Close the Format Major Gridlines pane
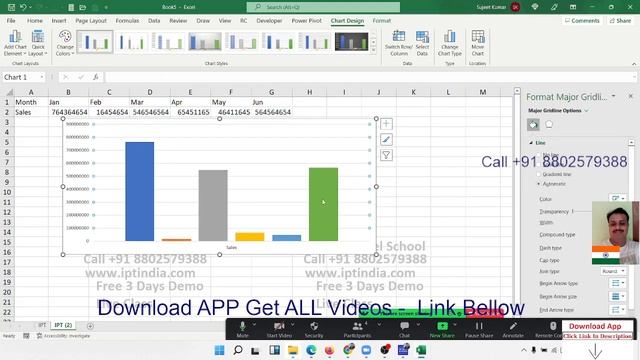Image resolution: width=640 pixels, height=360 pixels. (631, 96)
